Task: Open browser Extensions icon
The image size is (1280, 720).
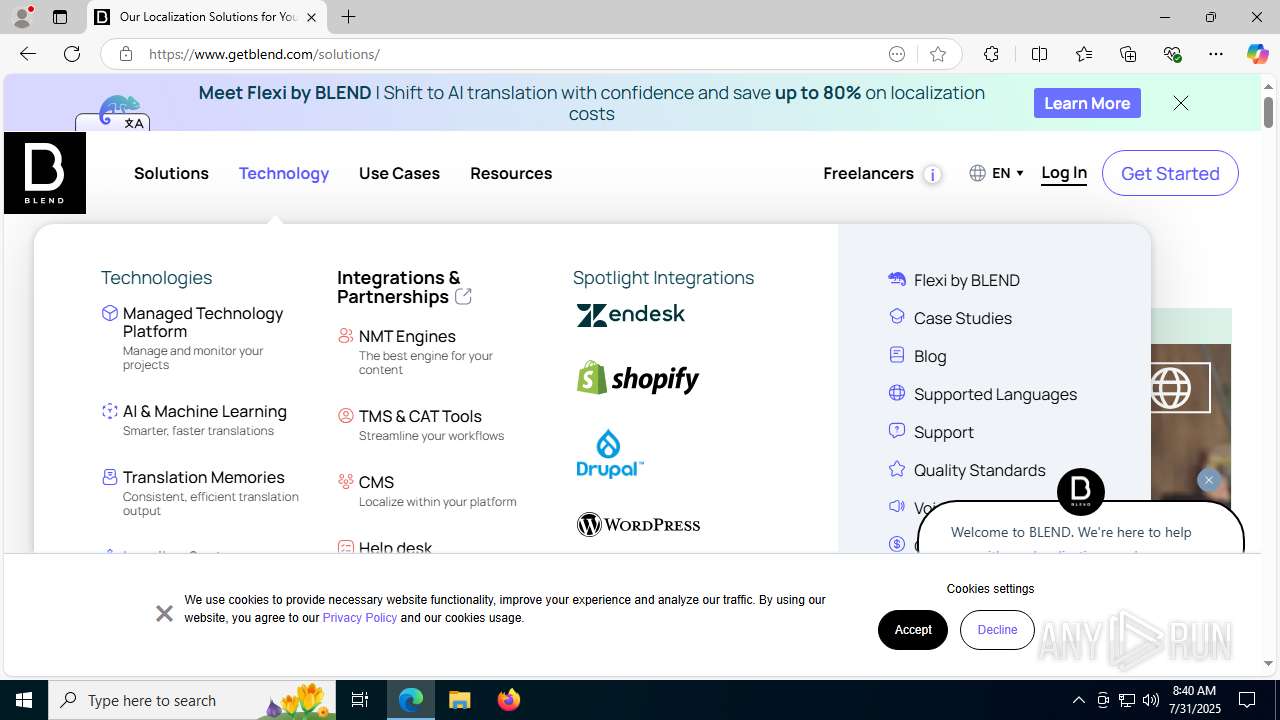Action: (991, 54)
